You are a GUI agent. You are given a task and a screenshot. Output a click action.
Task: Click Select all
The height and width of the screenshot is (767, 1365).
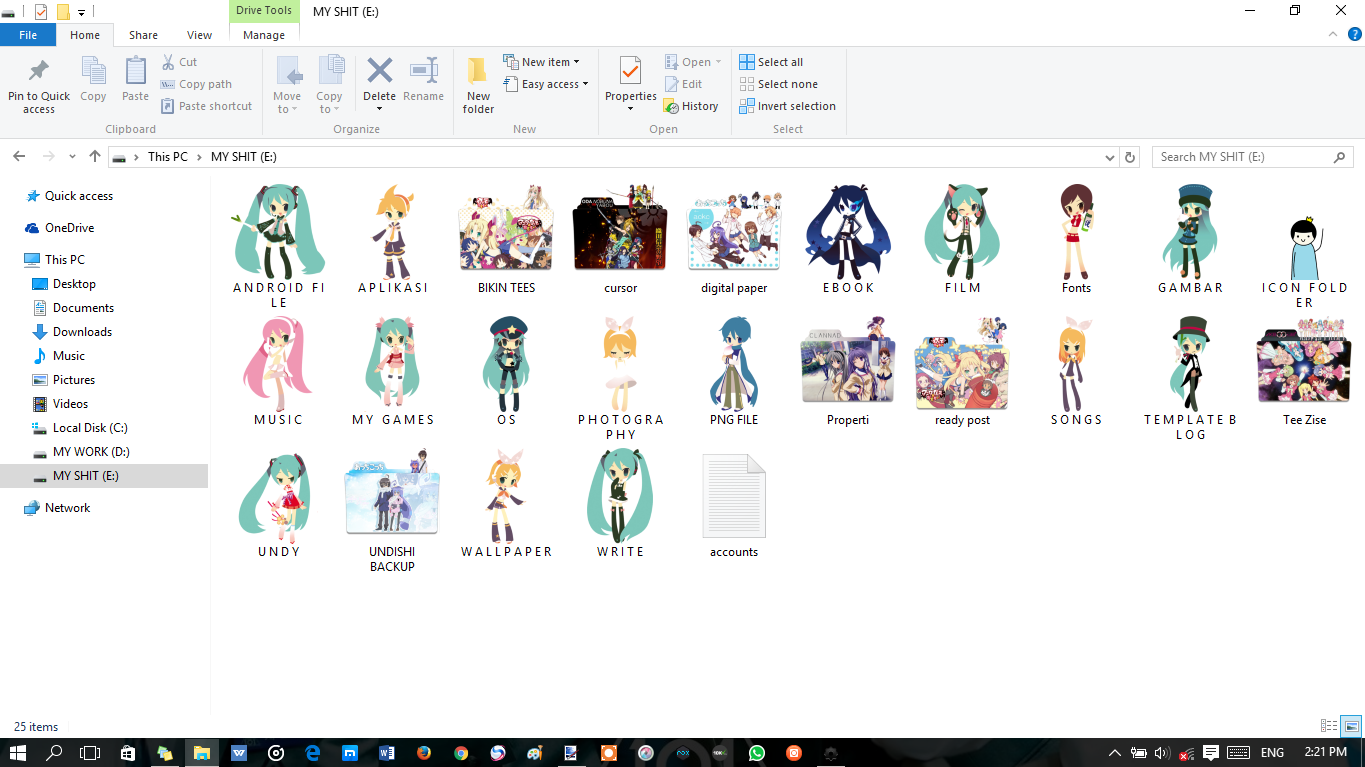pos(771,62)
